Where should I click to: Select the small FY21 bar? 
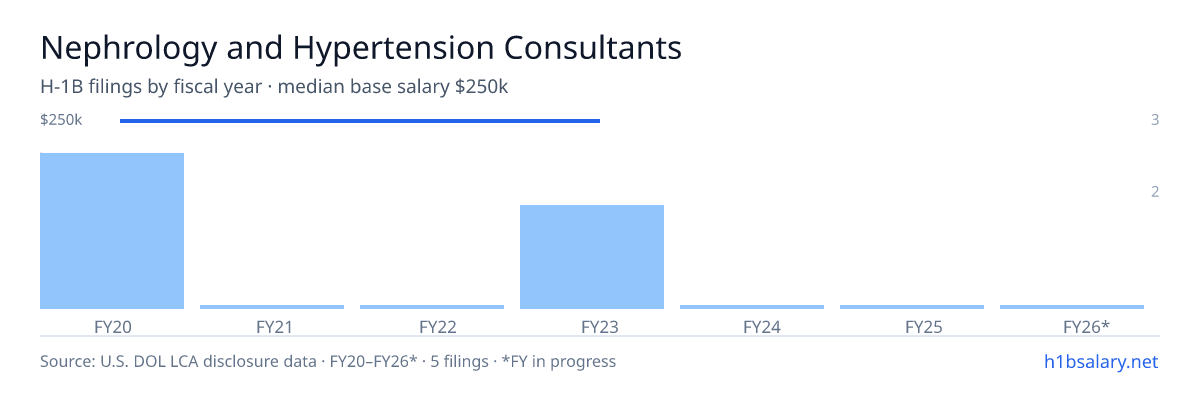[272, 307]
